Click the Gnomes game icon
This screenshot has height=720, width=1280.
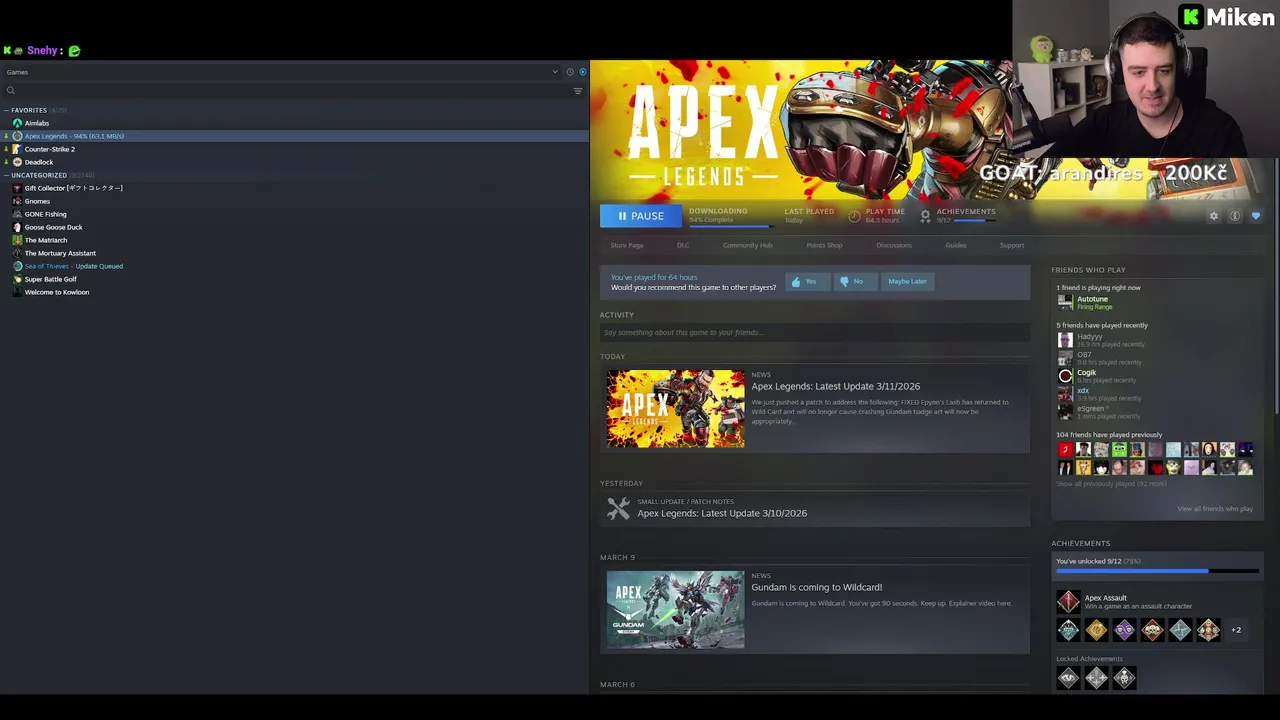tap(17, 201)
